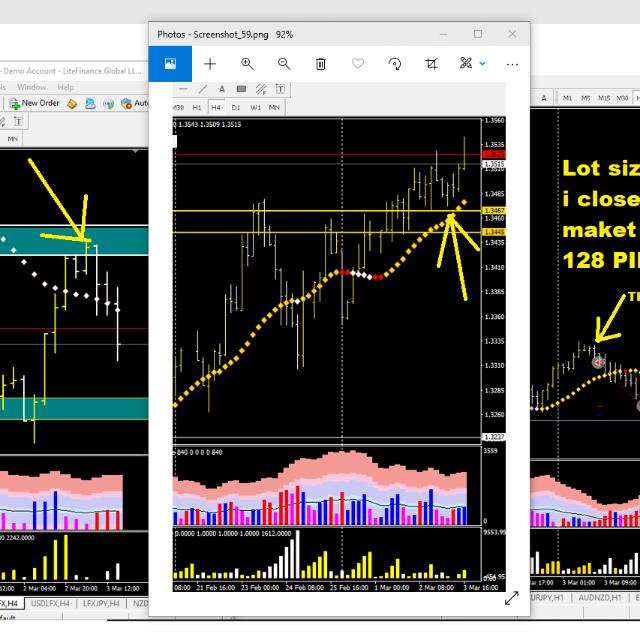
Task: Click the plus Add to icon in Photos
Action: [210, 64]
